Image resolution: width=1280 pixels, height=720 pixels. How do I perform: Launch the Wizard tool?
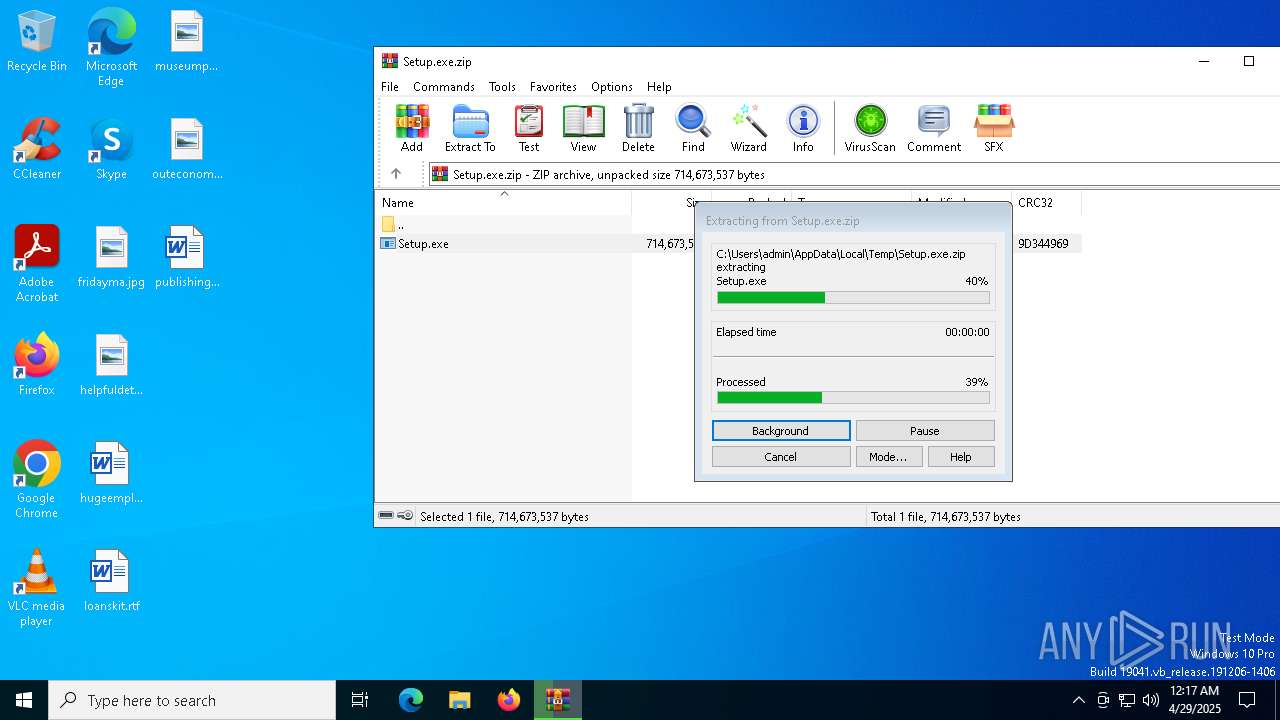[748, 128]
